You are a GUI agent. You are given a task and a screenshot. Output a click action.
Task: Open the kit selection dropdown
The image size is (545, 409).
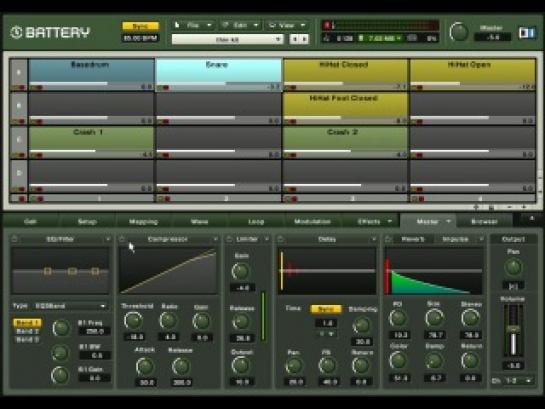pos(227,39)
